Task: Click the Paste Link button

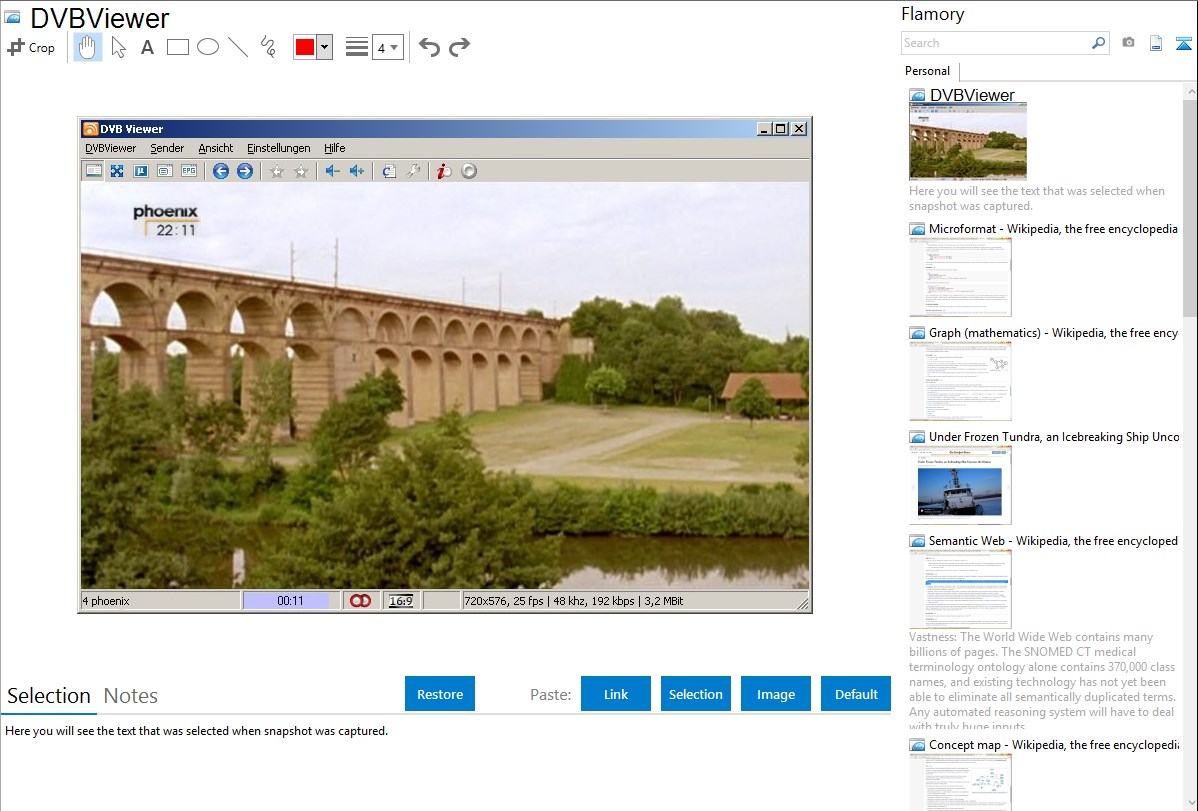Action: (x=616, y=694)
